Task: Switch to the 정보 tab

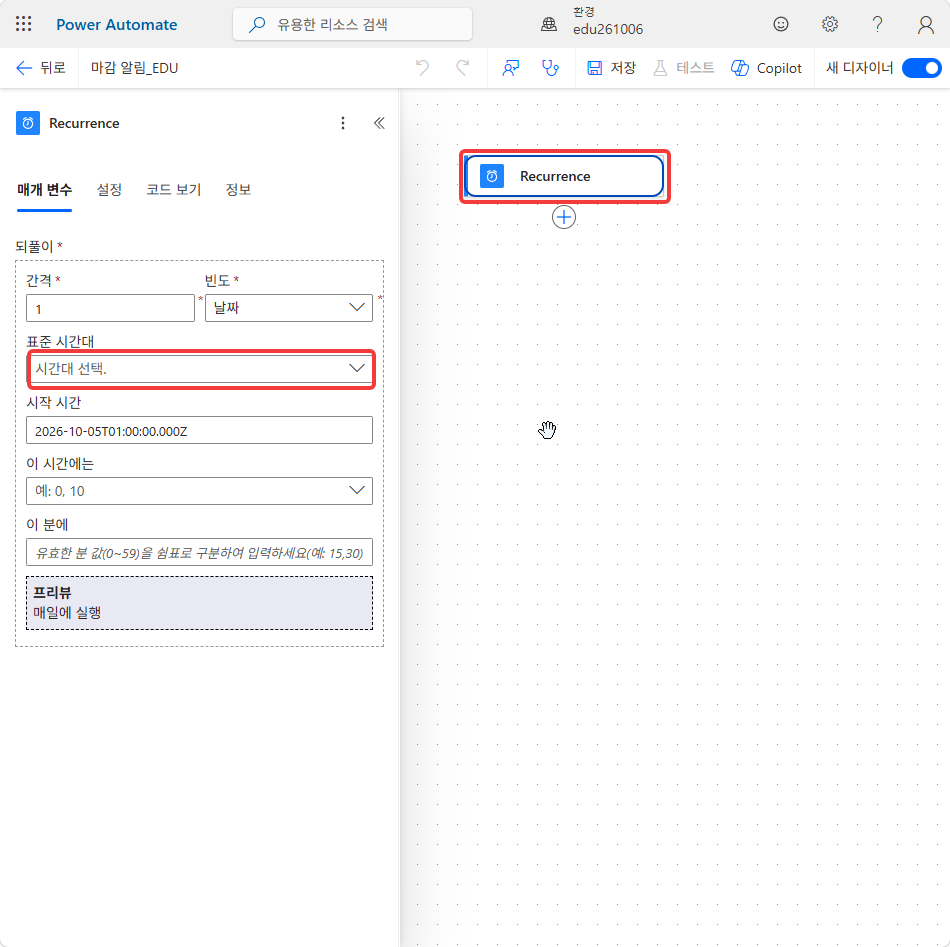Action: click(x=238, y=190)
